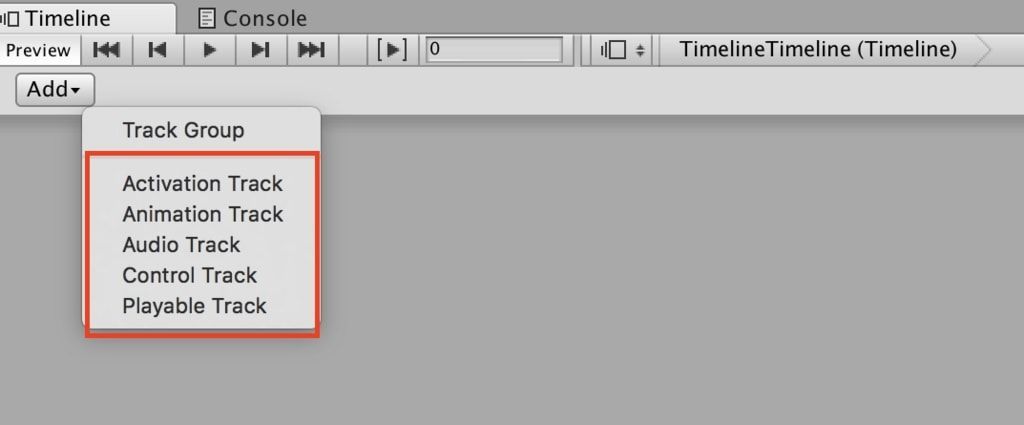Step back to the previous frame
The height and width of the screenshot is (425, 1024).
click(158, 50)
